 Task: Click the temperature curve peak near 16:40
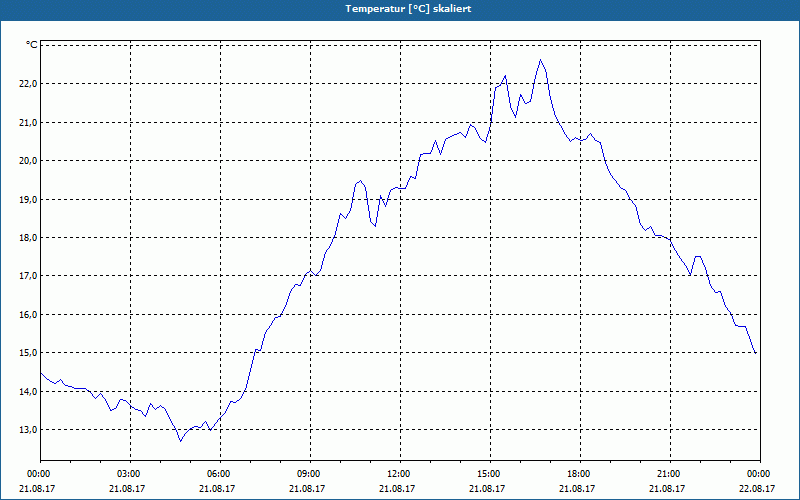click(x=541, y=60)
